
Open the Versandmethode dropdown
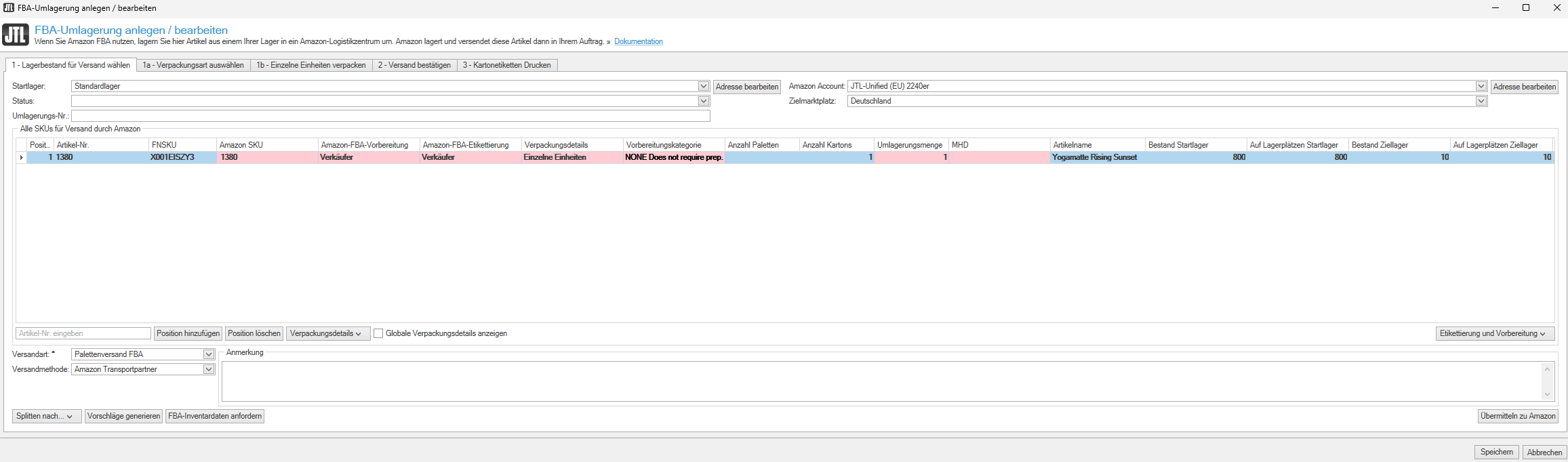209,369
